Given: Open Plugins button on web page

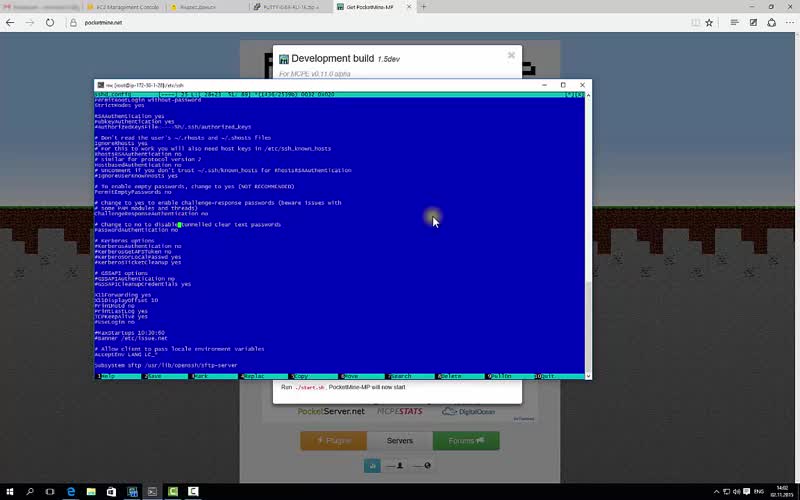Looking at the screenshot, I should click(333, 440).
